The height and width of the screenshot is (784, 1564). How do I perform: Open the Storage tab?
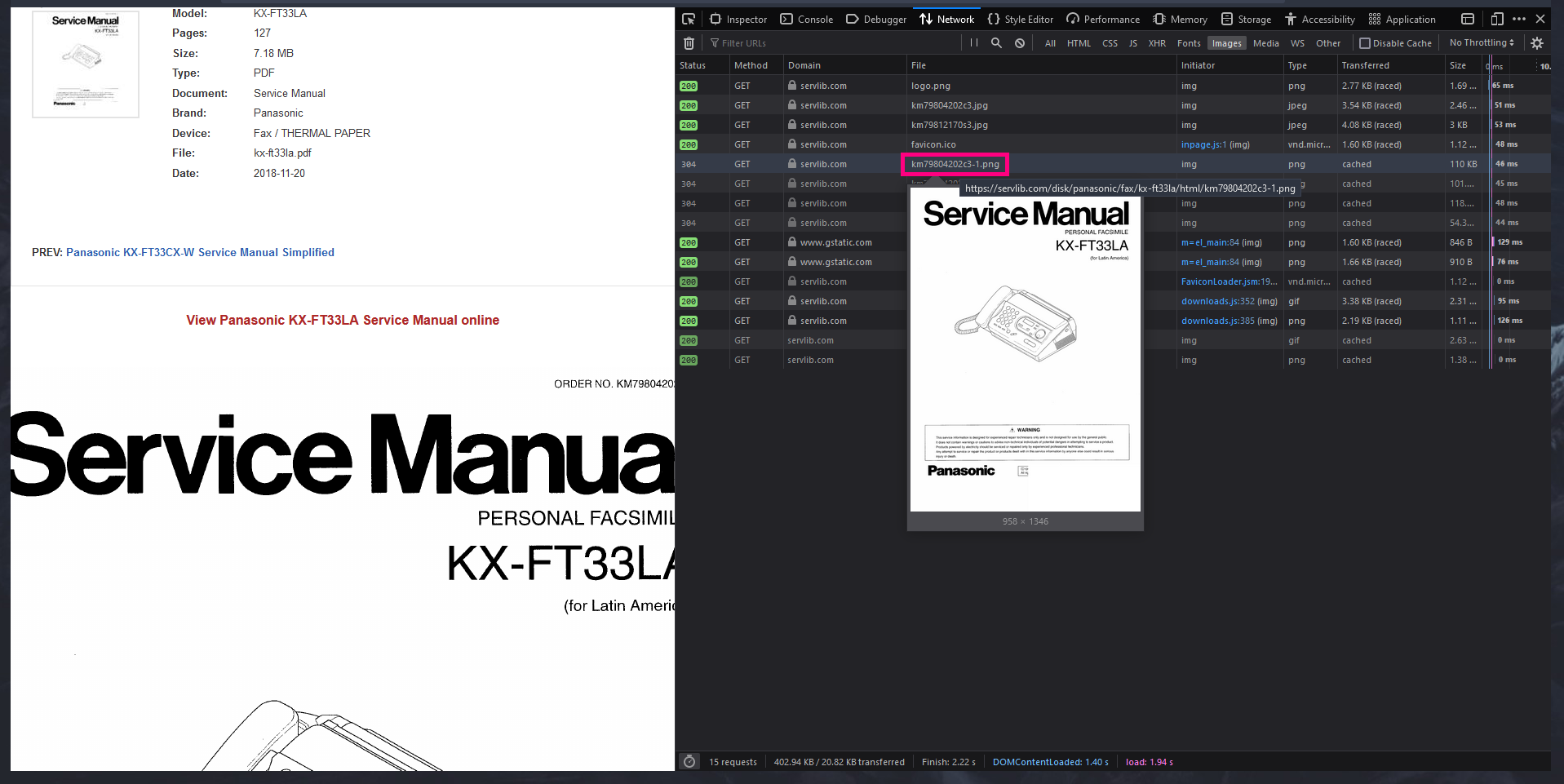[1246, 19]
